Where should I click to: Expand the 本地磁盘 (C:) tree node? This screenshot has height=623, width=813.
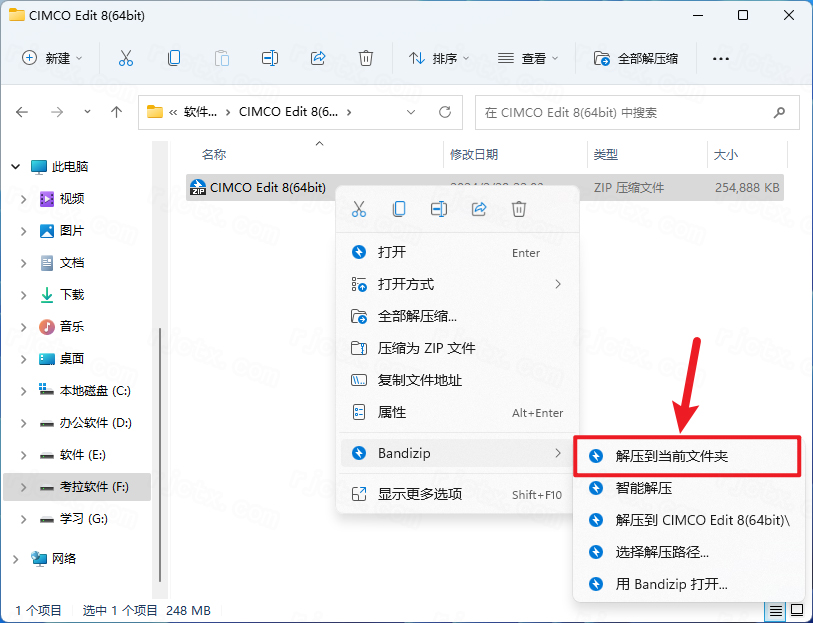(x=23, y=391)
